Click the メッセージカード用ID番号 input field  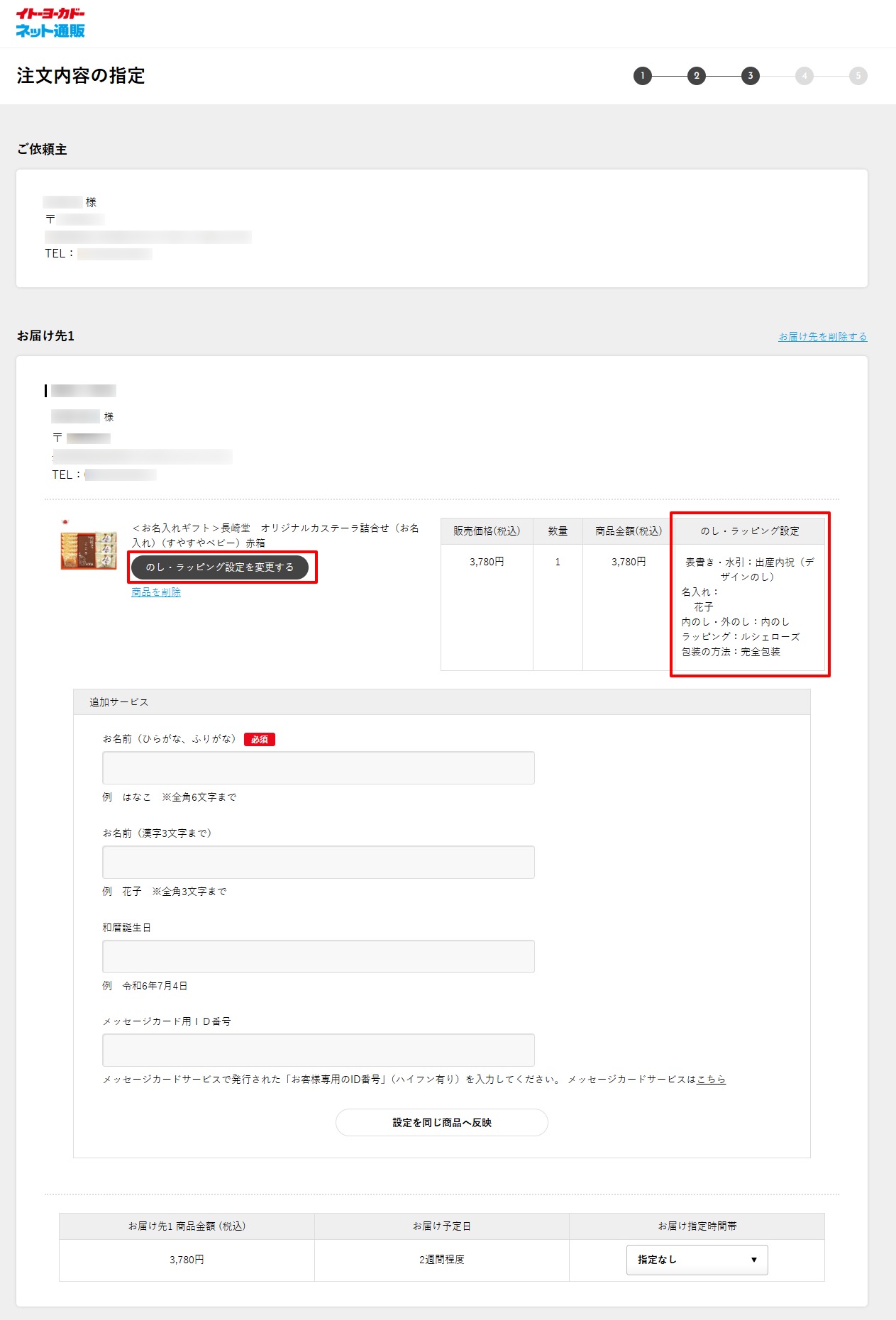(319, 1050)
